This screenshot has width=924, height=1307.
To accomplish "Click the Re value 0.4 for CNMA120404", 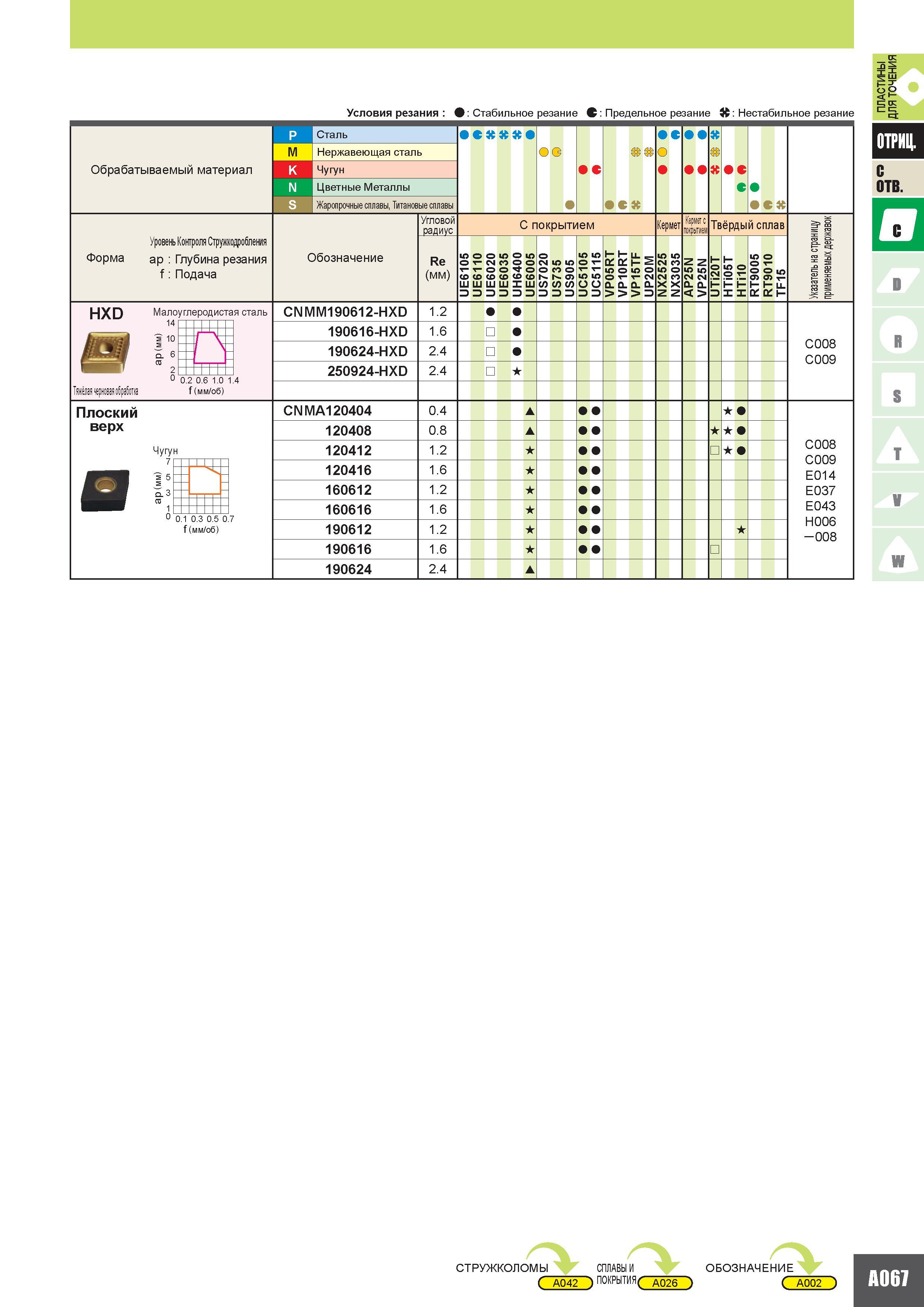I will coord(437,411).
